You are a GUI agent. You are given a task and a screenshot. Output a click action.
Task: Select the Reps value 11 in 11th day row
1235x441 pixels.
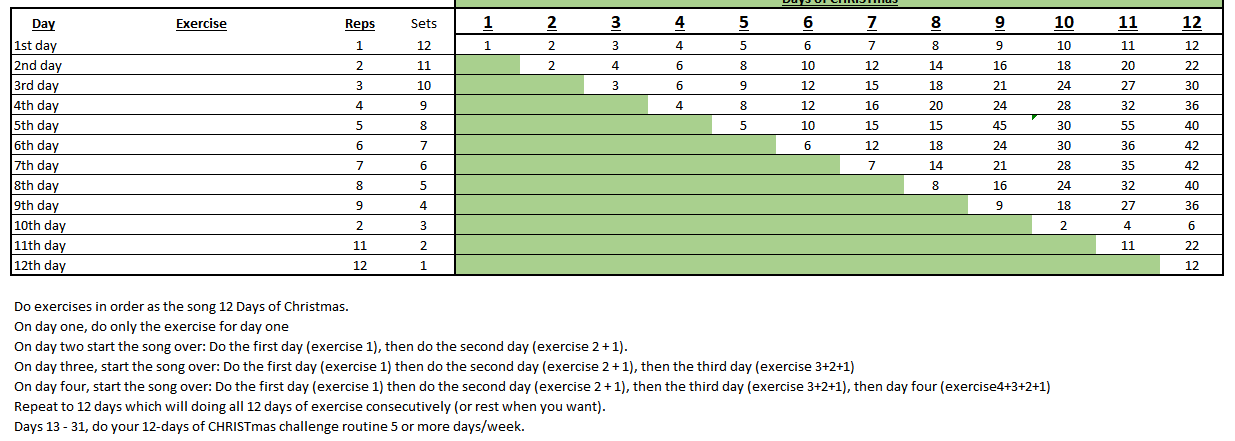pos(360,245)
